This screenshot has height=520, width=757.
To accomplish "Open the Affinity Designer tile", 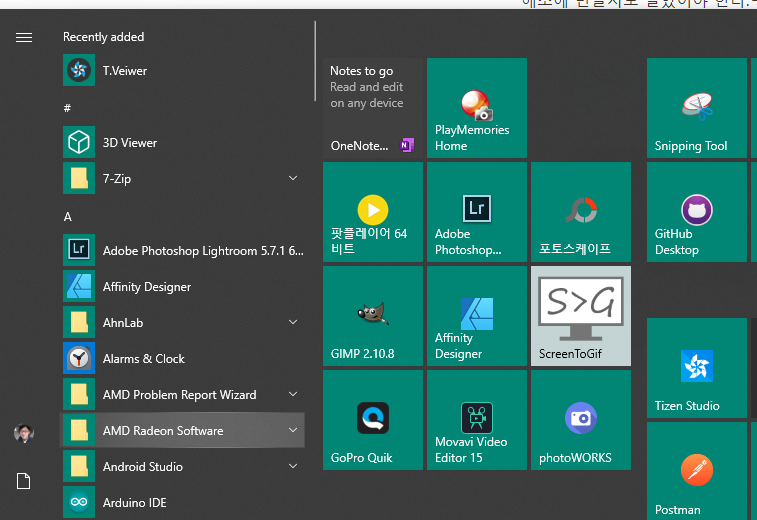I will [x=477, y=316].
